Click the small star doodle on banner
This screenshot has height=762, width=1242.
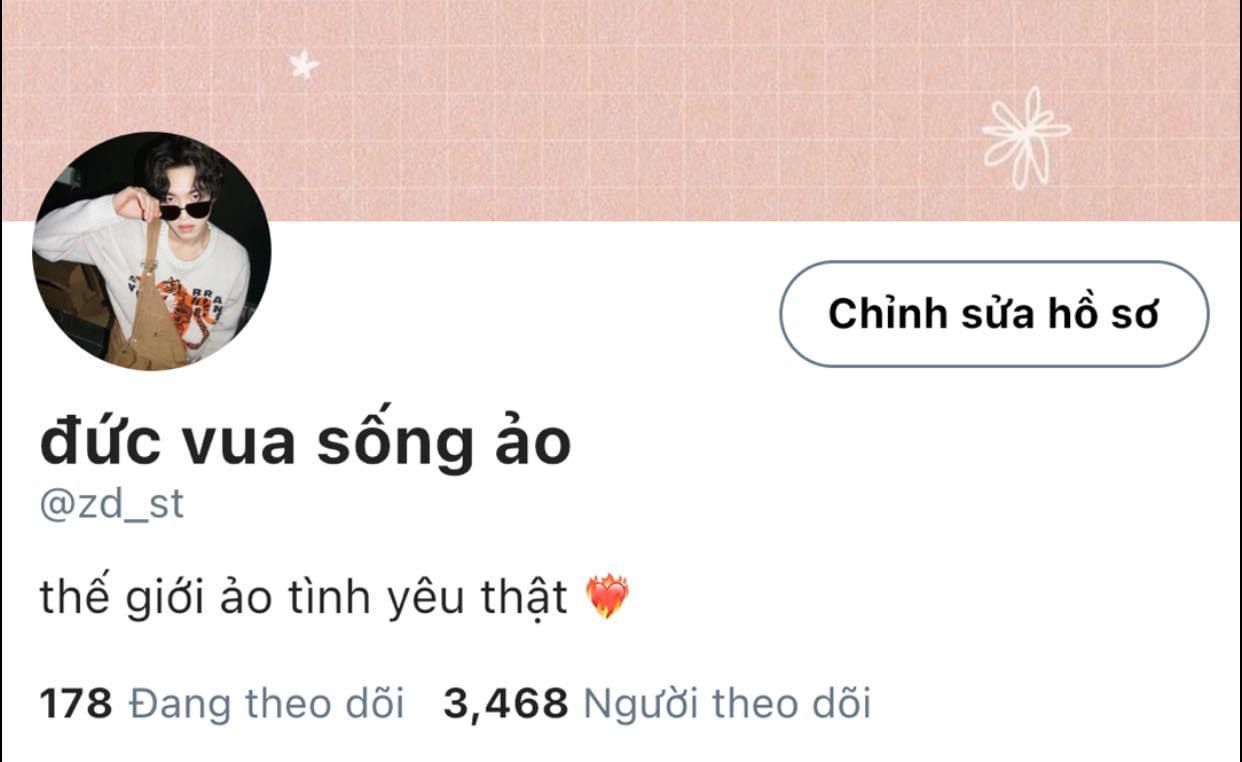[x=304, y=65]
